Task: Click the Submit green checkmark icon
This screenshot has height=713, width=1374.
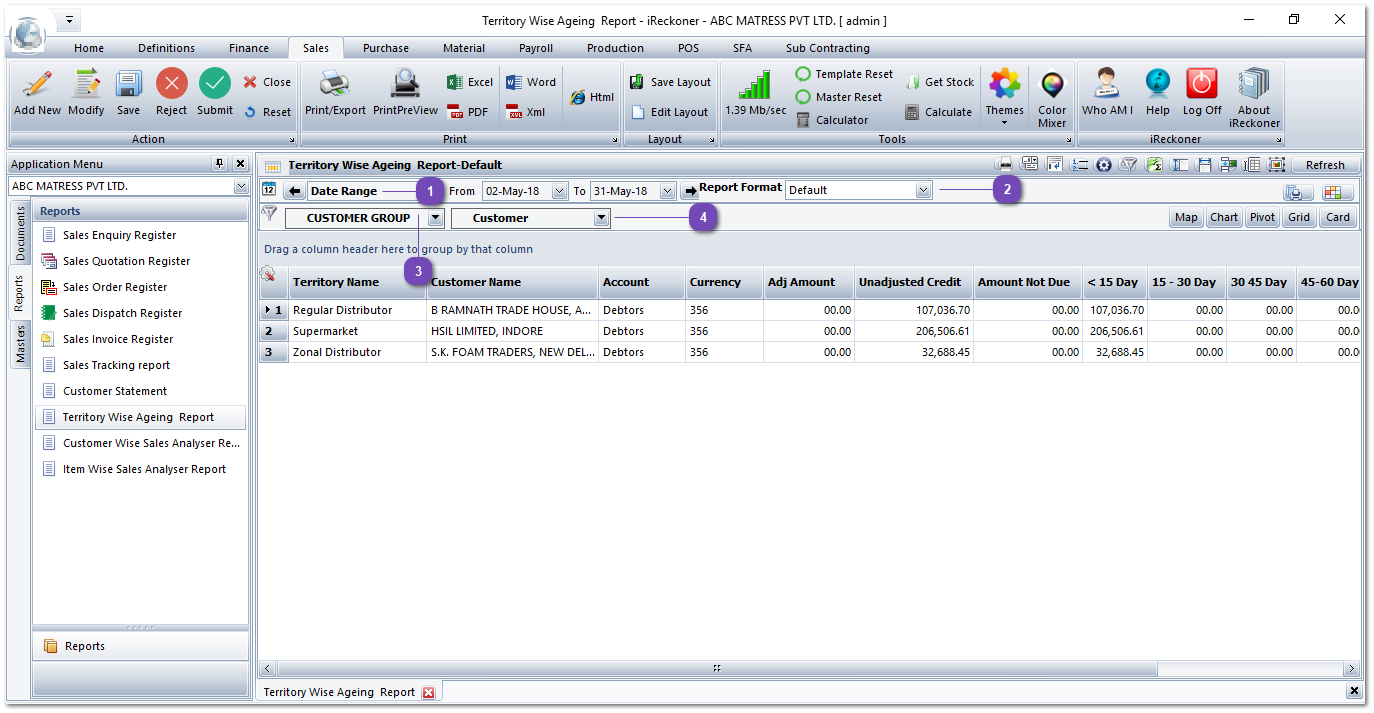Action: coord(214,85)
